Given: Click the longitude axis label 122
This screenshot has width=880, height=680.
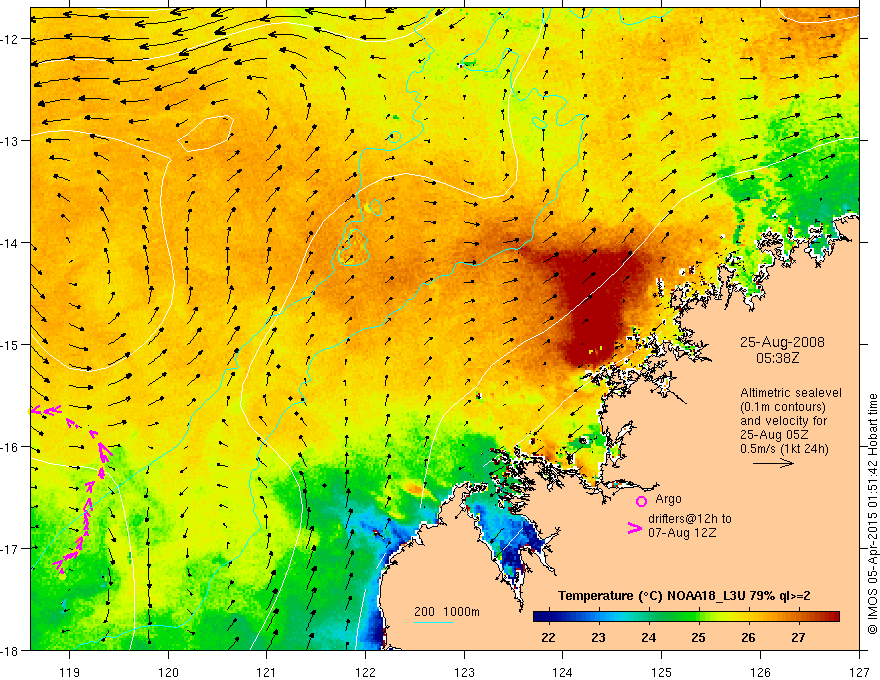Looking at the screenshot, I should pos(365,672).
